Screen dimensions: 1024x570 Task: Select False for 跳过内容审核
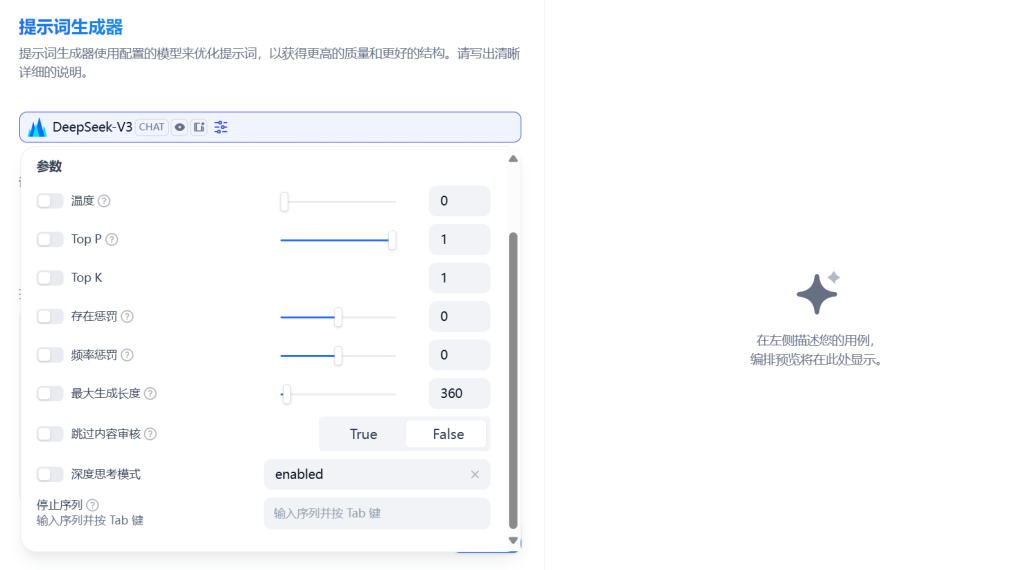pyautogui.click(x=448, y=434)
